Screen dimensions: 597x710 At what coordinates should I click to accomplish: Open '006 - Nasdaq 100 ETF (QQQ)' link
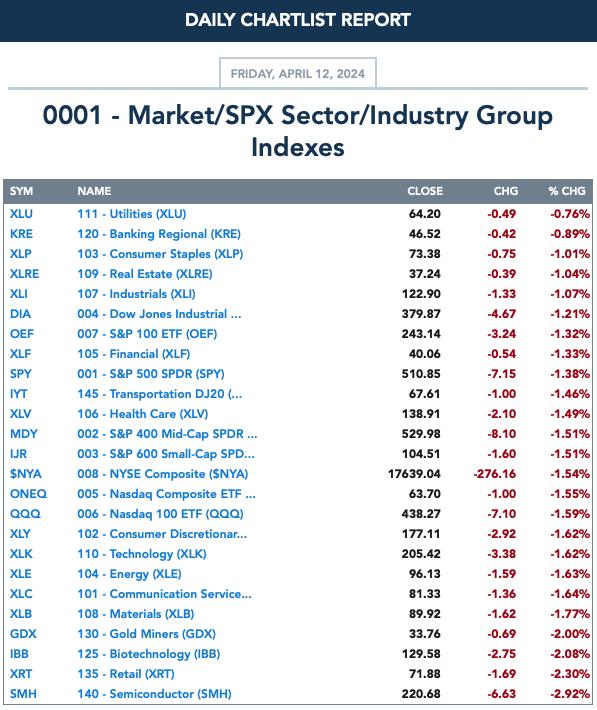(160, 513)
